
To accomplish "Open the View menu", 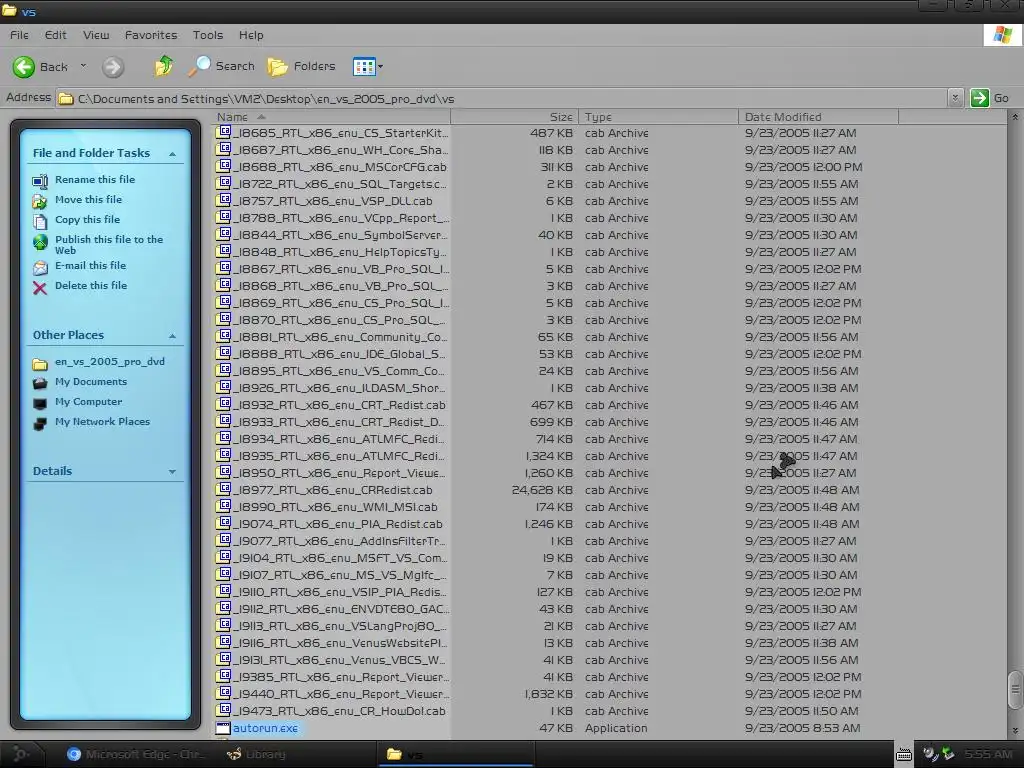I will click(x=96, y=35).
